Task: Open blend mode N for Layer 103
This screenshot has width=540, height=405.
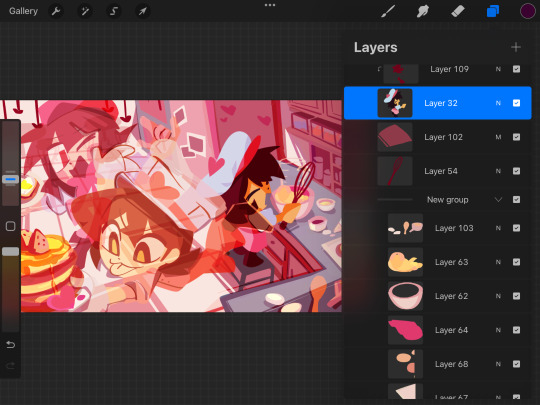Action: click(498, 228)
